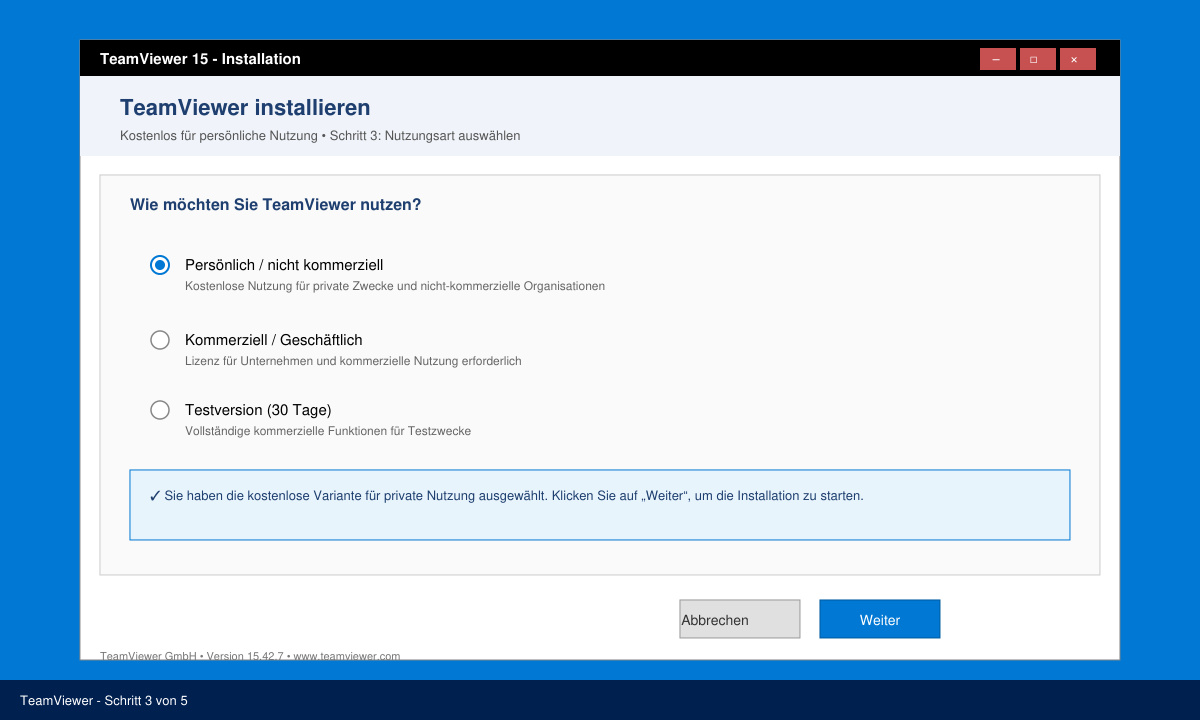This screenshot has height=720, width=1200.
Task: Click the text 'Vollständige kommerzielle Funktionen für Testzwecke'
Action: pos(328,431)
